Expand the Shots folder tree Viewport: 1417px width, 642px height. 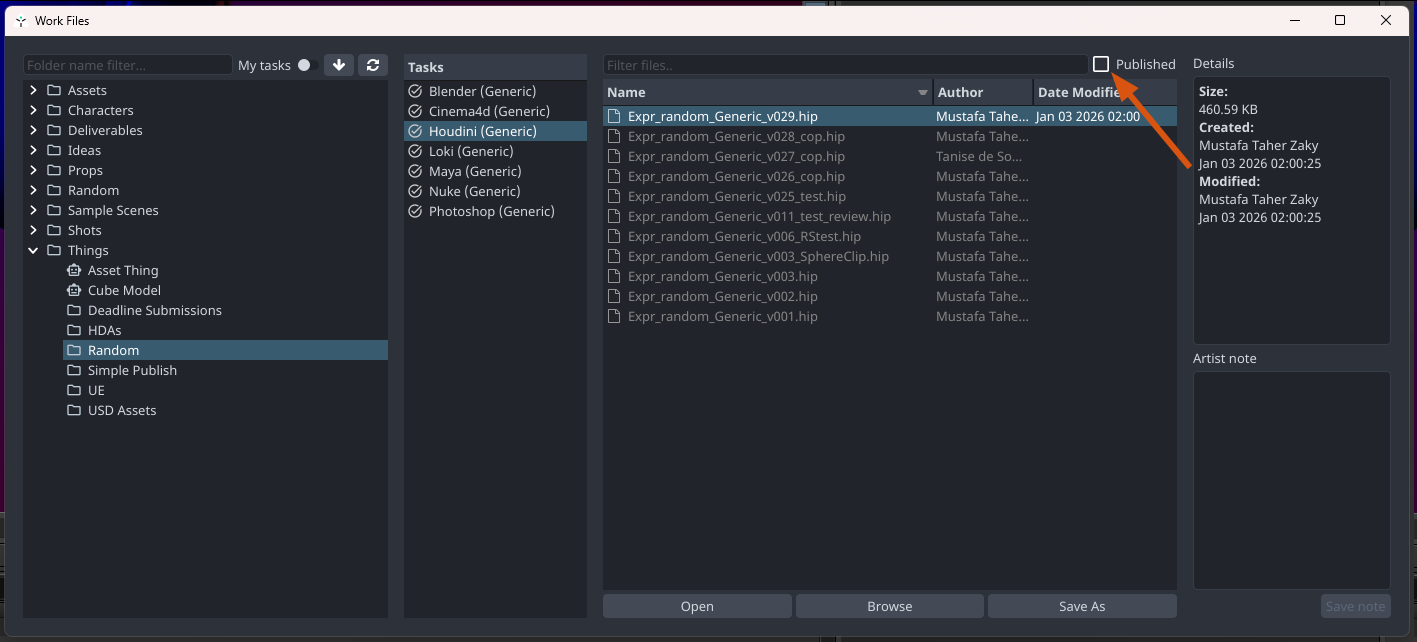click(x=33, y=230)
